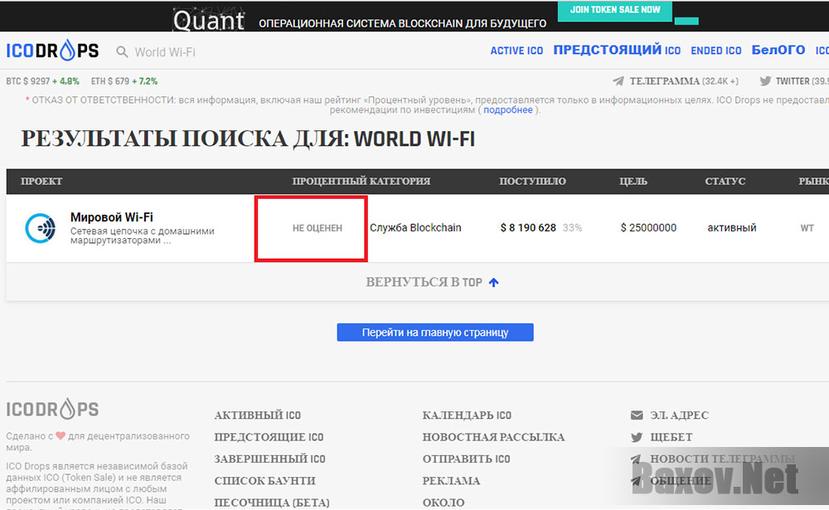Click the Служба Blockchain category cell
This screenshot has width=829, height=510.
pyautogui.click(x=416, y=228)
